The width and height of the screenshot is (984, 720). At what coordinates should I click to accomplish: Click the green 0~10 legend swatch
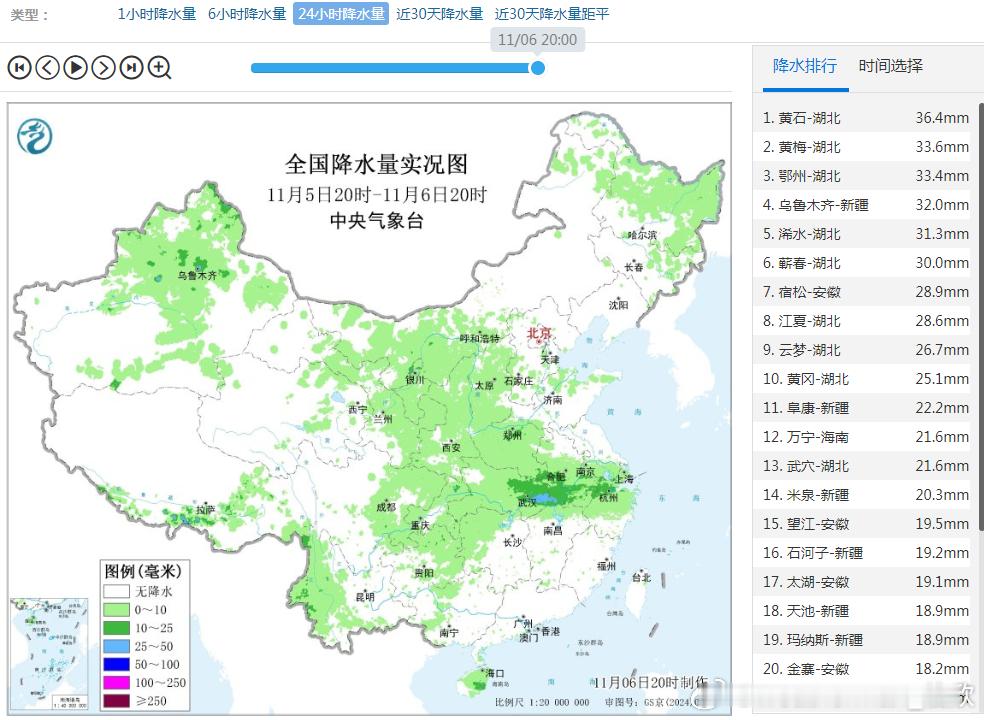coord(119,608)
